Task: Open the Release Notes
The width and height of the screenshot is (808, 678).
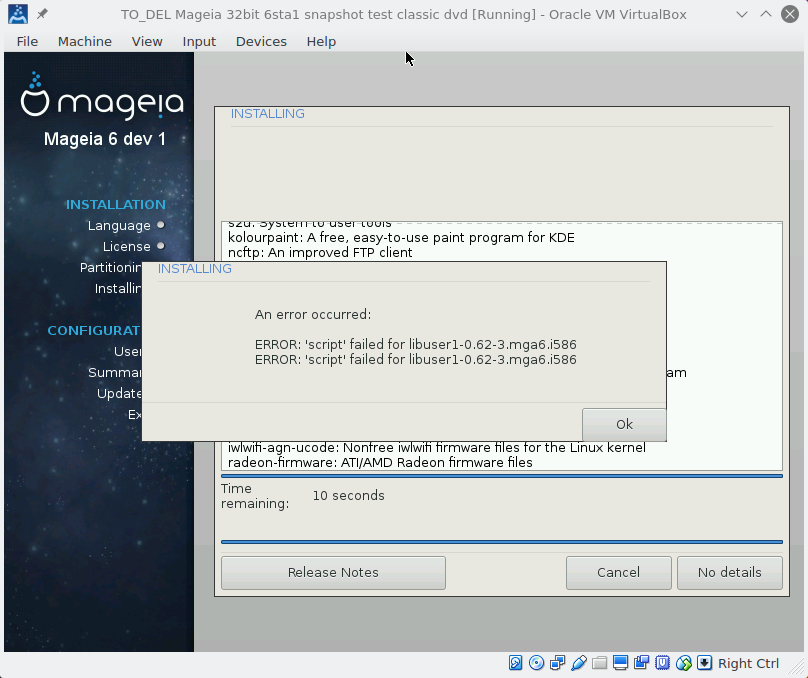Action: 333,572
